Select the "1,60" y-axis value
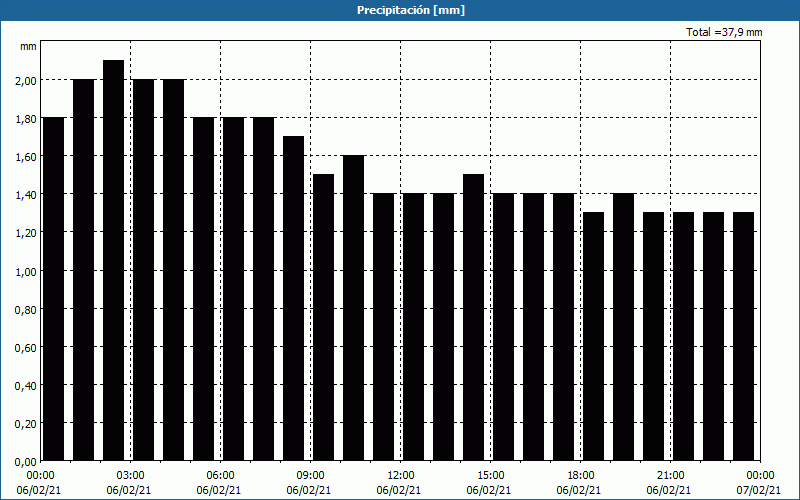Screen dimensions: 800x500 26,157
